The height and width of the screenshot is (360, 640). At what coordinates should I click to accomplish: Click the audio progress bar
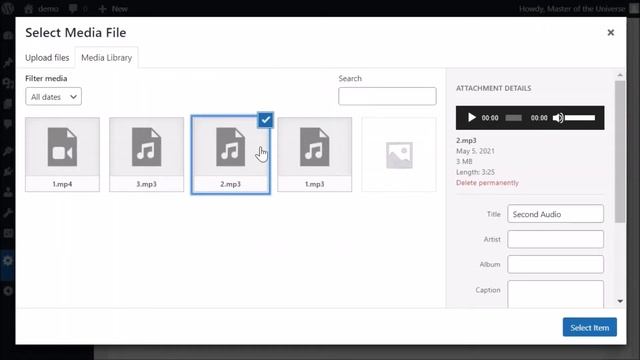(513, 118)
